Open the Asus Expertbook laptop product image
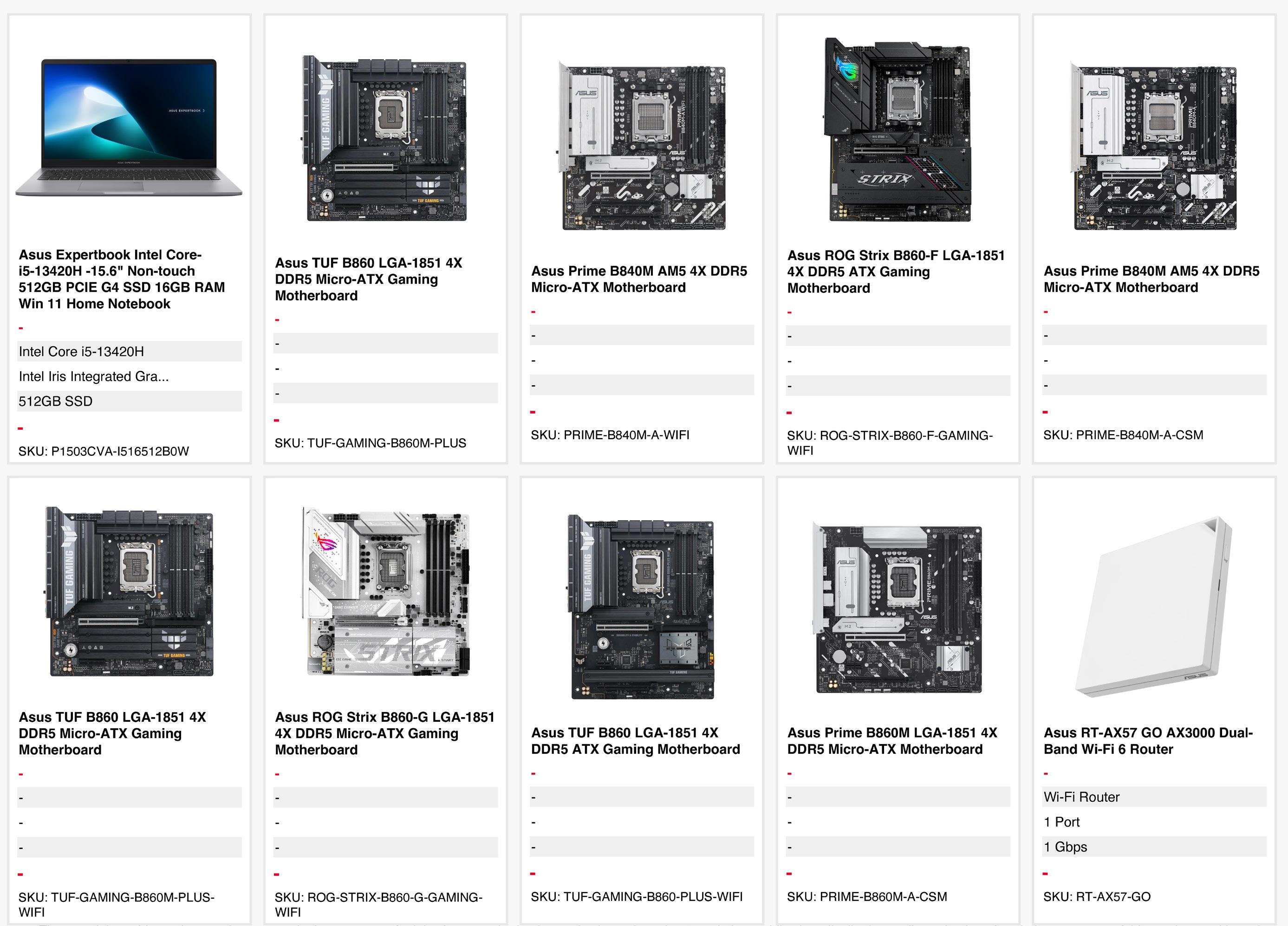The image size is (1288, 926). pyautogui.click(x=129, y=128)
